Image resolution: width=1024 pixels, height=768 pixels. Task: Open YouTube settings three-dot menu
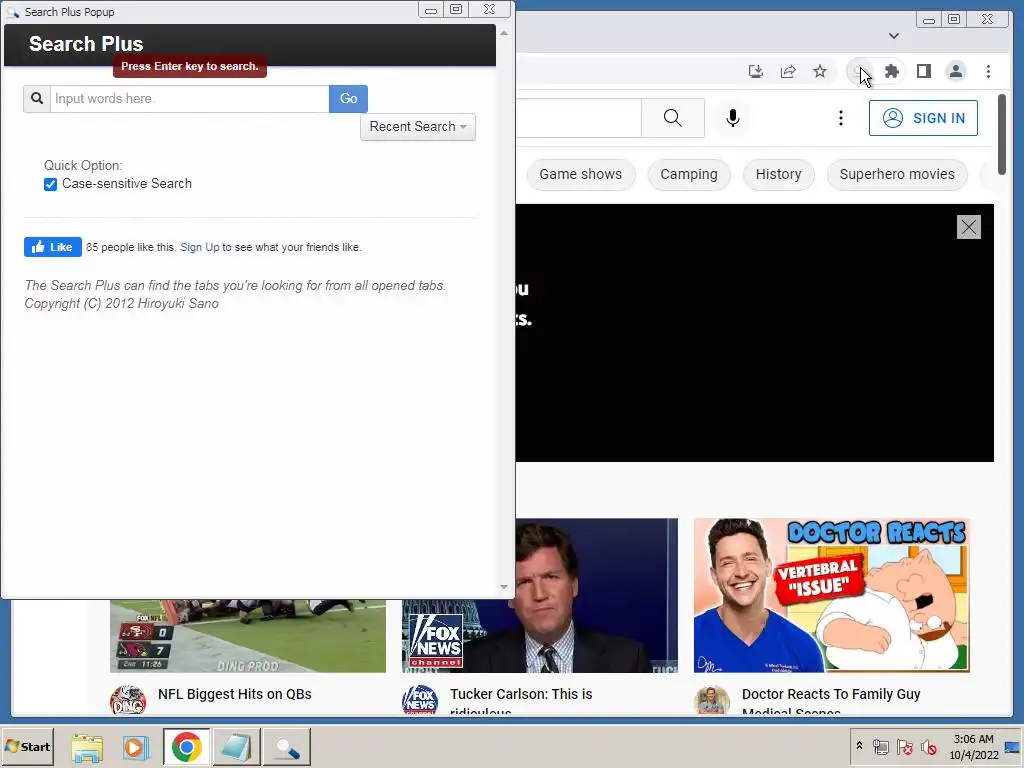coord(840,118)
